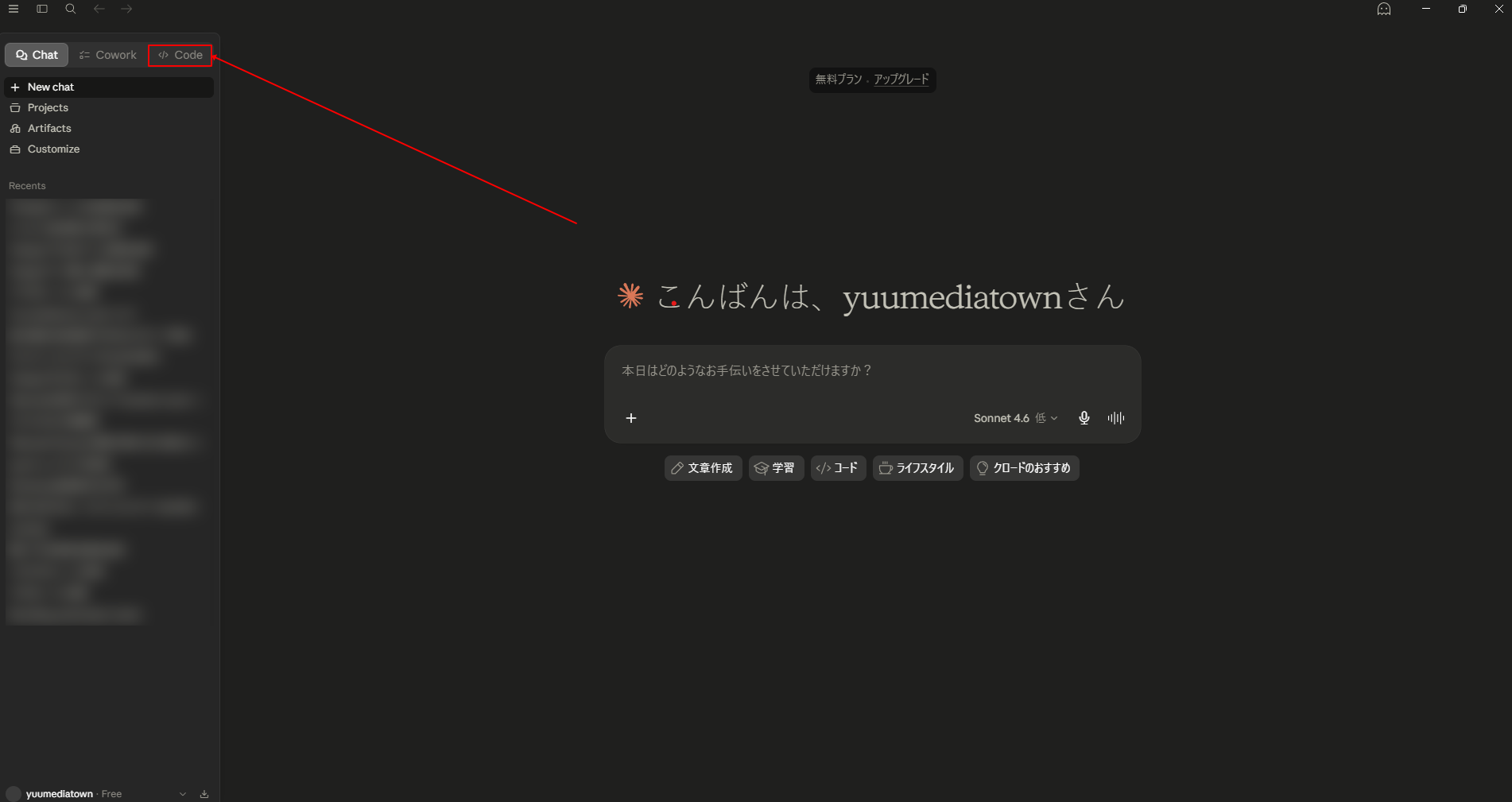Open Projects in the sidebar

(109, 107)
